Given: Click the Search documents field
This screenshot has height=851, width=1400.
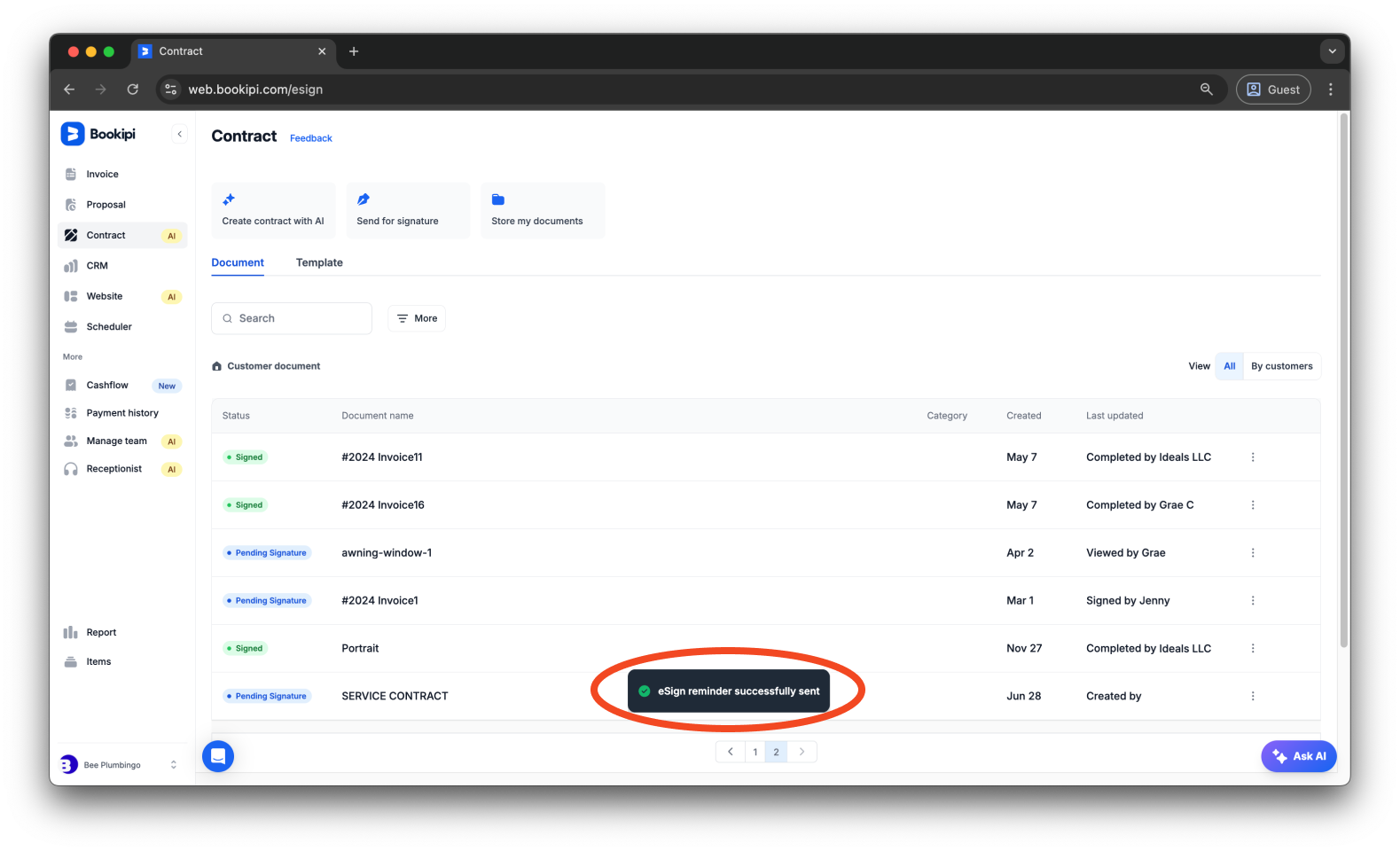Looking at the screenshot, I should point(292,318).
